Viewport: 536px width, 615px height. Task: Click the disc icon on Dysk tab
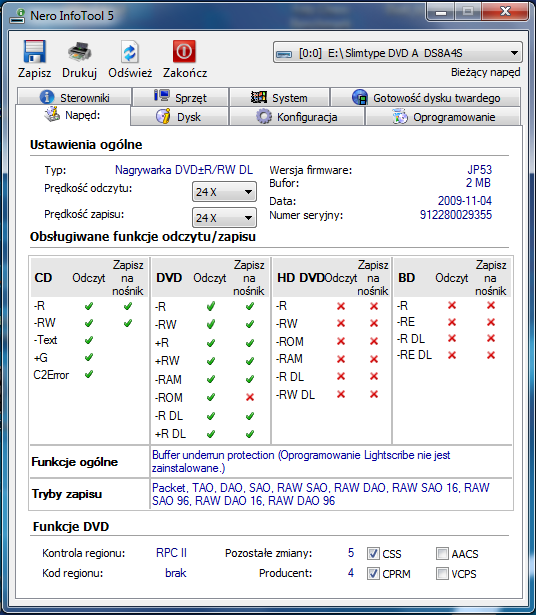(x=163, y=116)
